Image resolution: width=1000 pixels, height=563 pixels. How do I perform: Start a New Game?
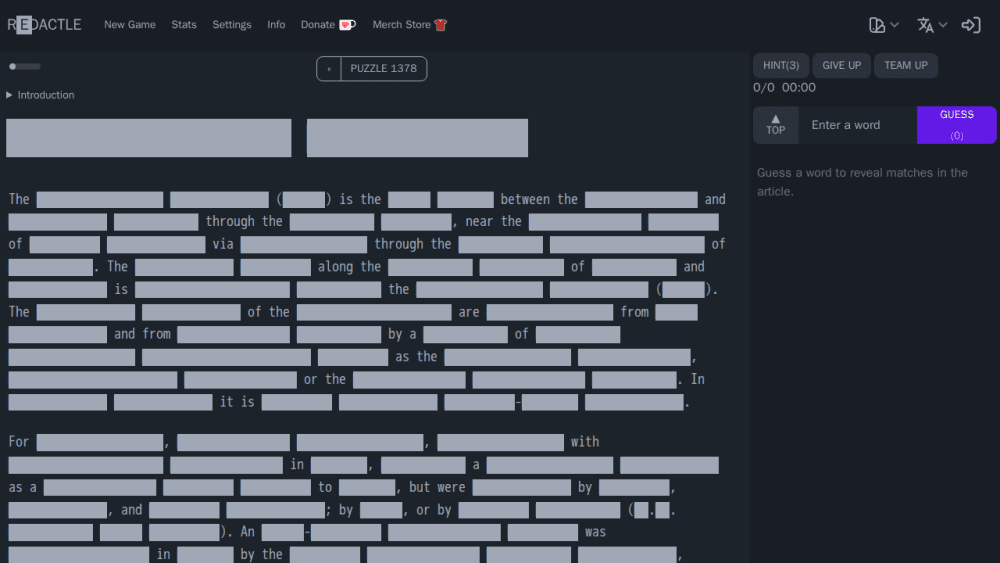[x=129, y=25]
